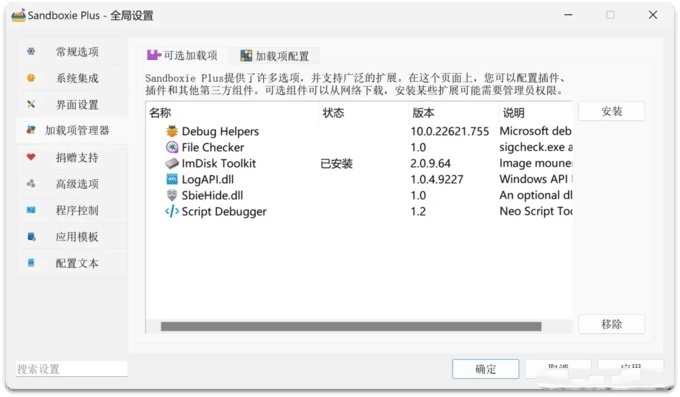This screenshot has width=680, height=397.
Task: Sort list by 版本 column header
Action: tap(453, 113)
